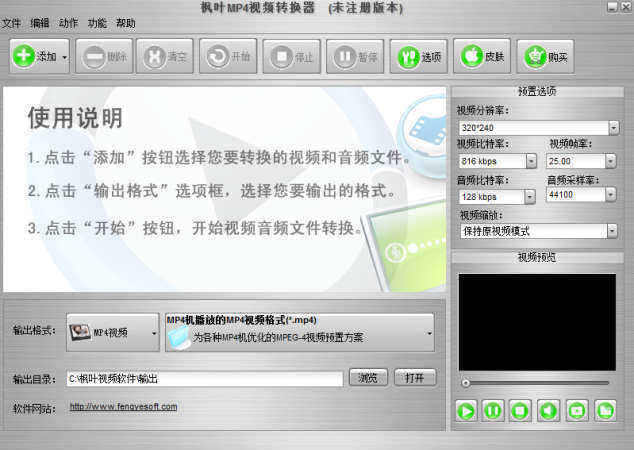Image resolution: width=634 pixels, height=450 pixels.
Task: Open the 功能 (Function) menu
Action: pyautogui.click(x=97, y=23)
